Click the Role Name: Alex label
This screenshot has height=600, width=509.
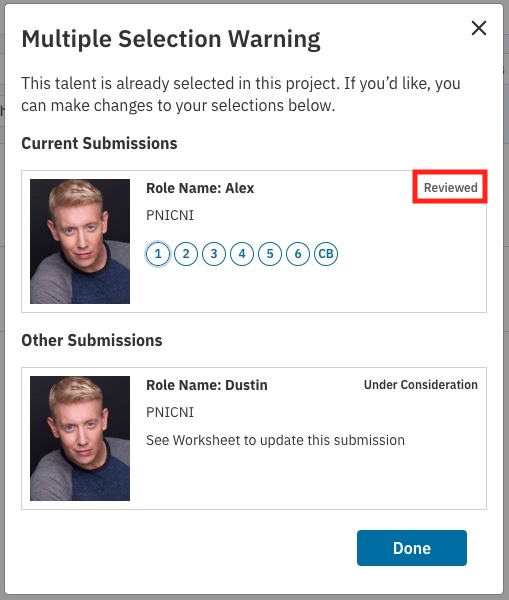200,188
